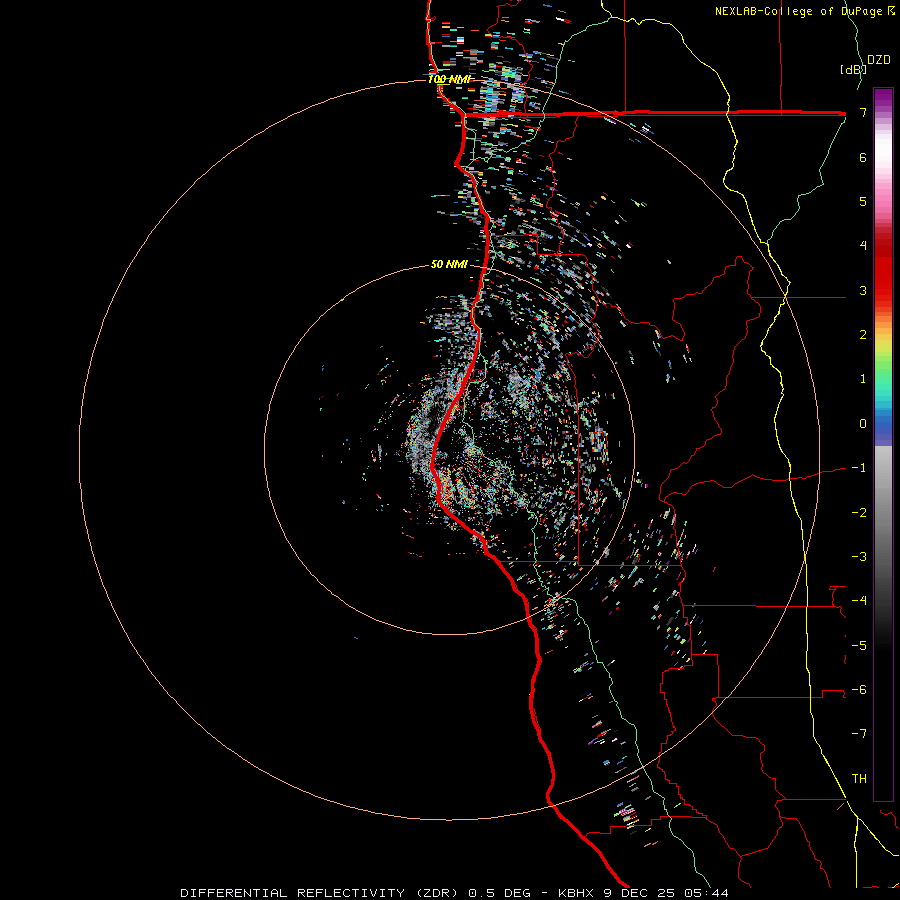Image resolution: width=900 pixels, height=900 pixels.
Task: Click the 50 NMI range ring label
Action: click(449, 264)
